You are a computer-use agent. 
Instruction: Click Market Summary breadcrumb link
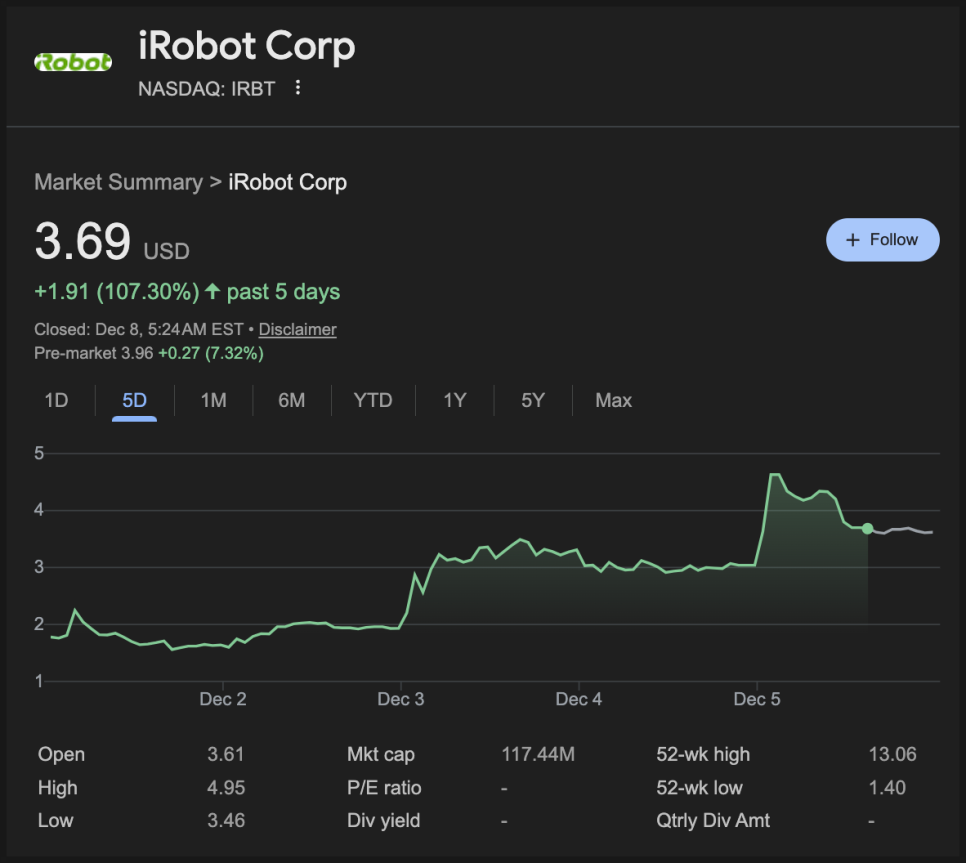coord(118,182)
